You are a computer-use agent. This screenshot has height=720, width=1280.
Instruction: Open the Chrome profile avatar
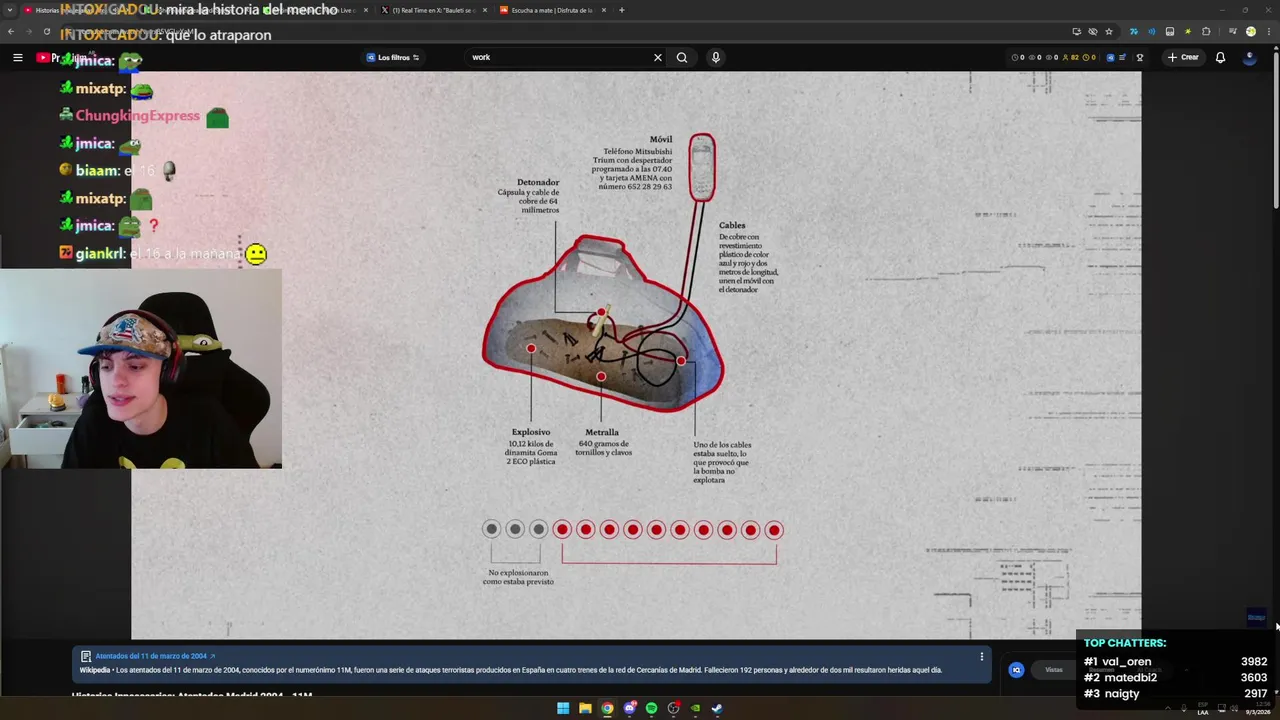pos(1250,32)
